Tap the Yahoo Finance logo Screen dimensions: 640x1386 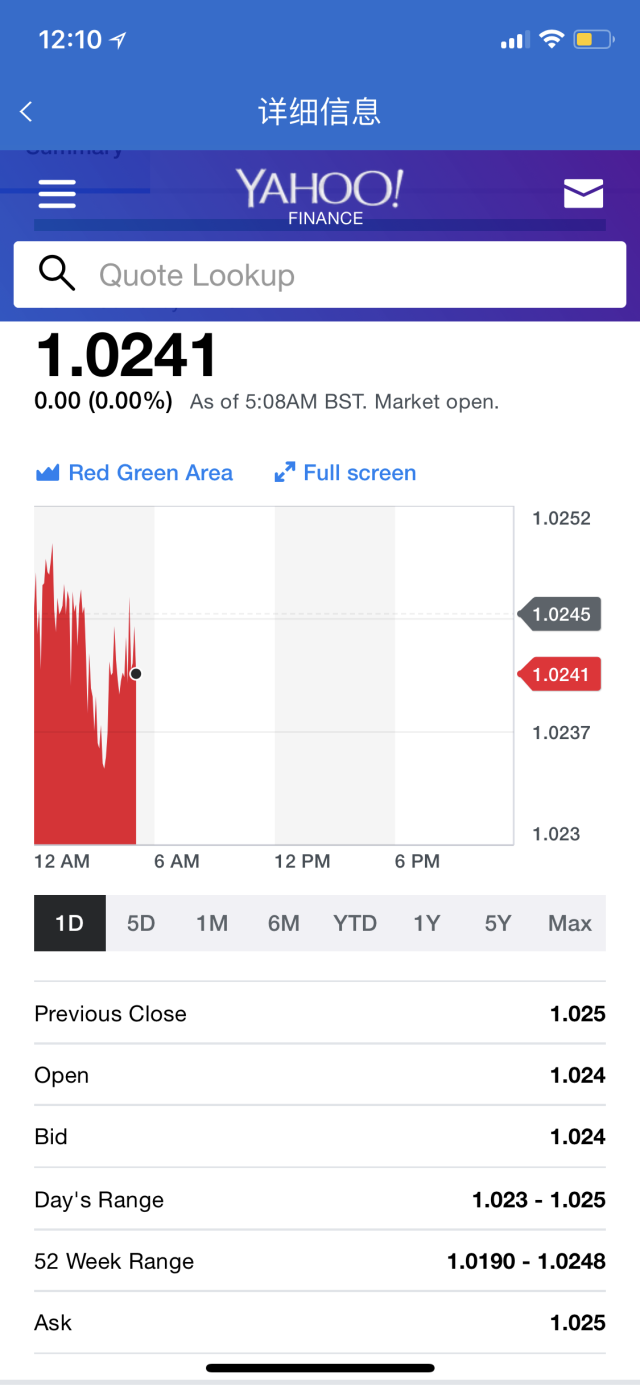(x=320, y=194)
